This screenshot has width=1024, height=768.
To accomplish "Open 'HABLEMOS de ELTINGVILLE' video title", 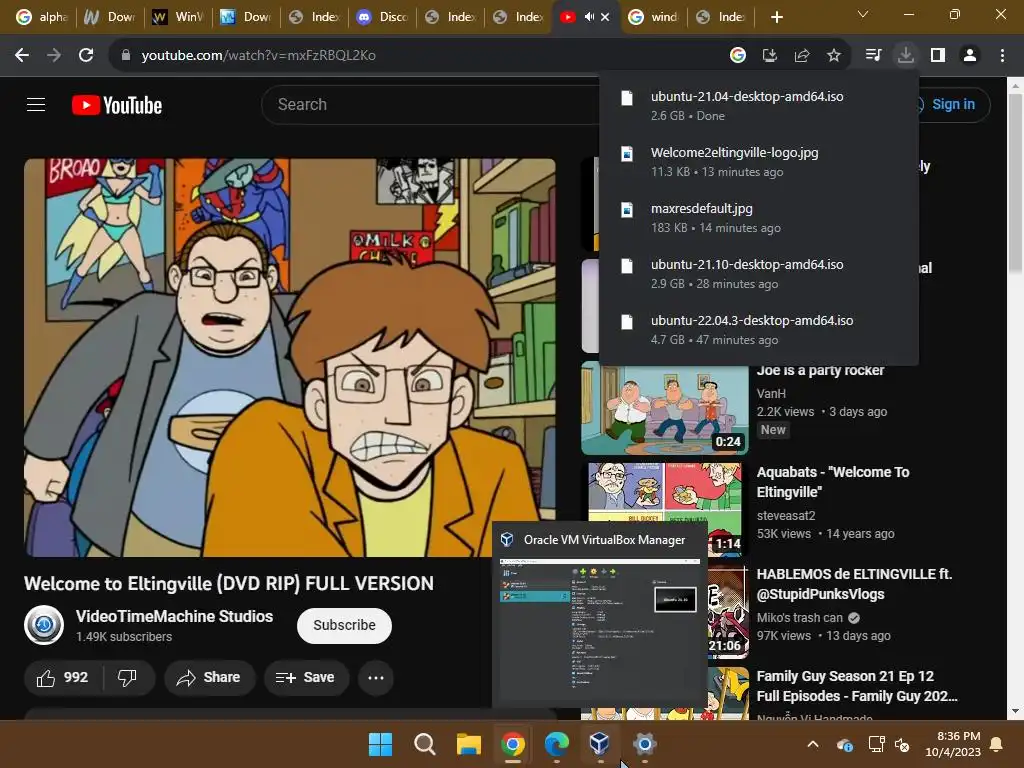I will (x=854, y=584).
